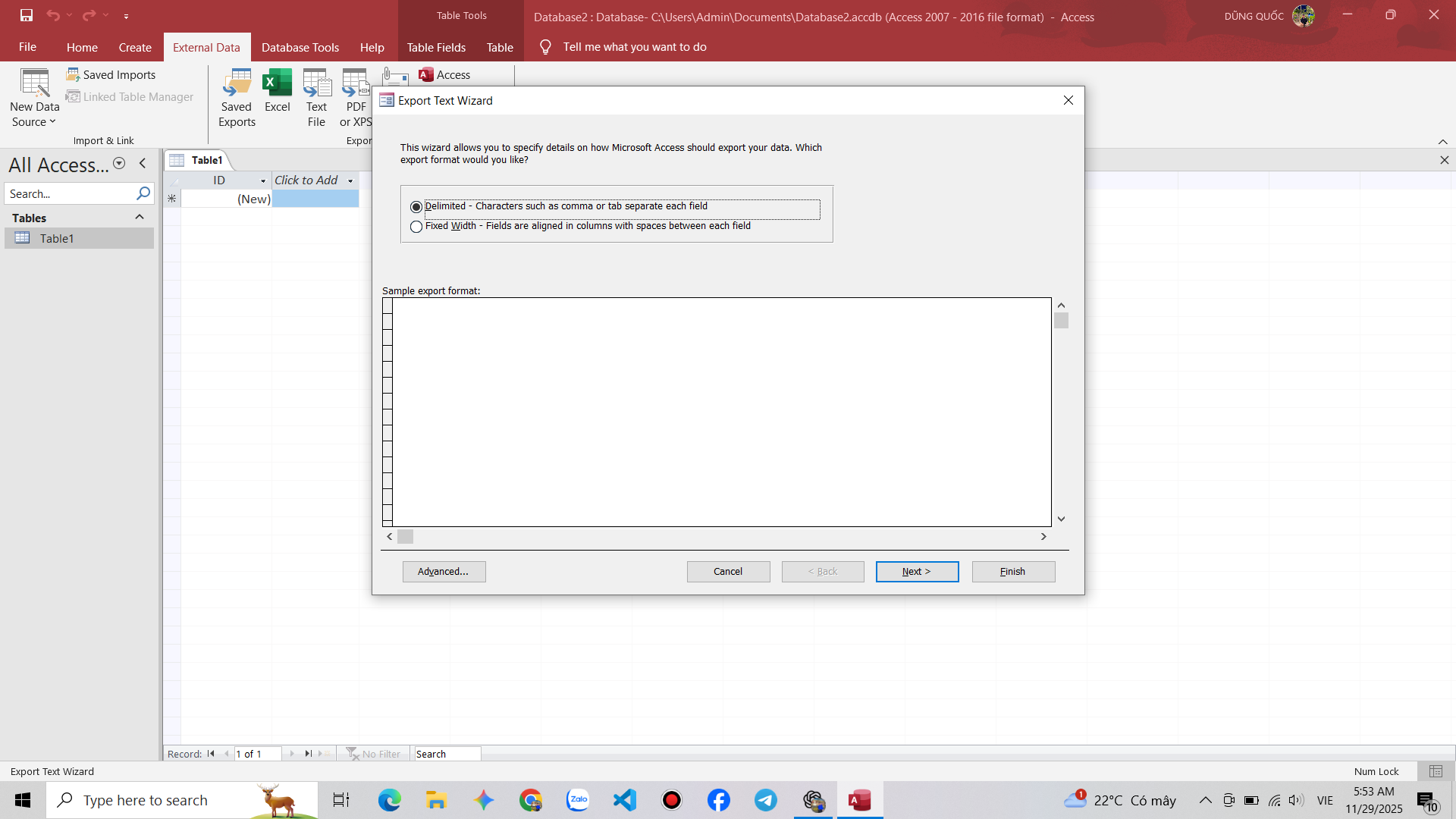The image size is (1456, 819).
Task: Open Saved Exports in ribbon
Action: pyautogui.click(x=237, y=99)
